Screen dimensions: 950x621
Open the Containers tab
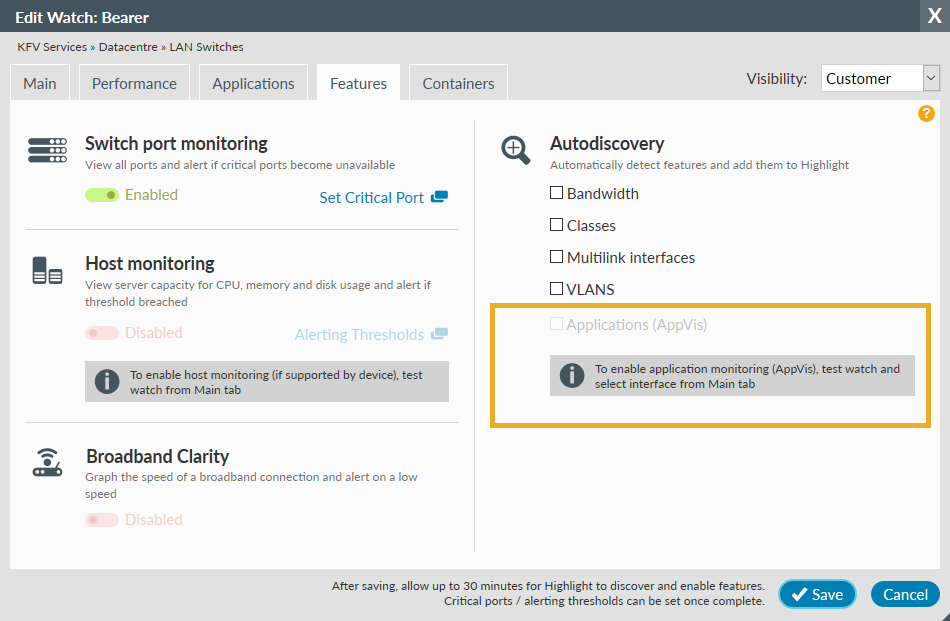pyautogui.click(x=457, y=82)
